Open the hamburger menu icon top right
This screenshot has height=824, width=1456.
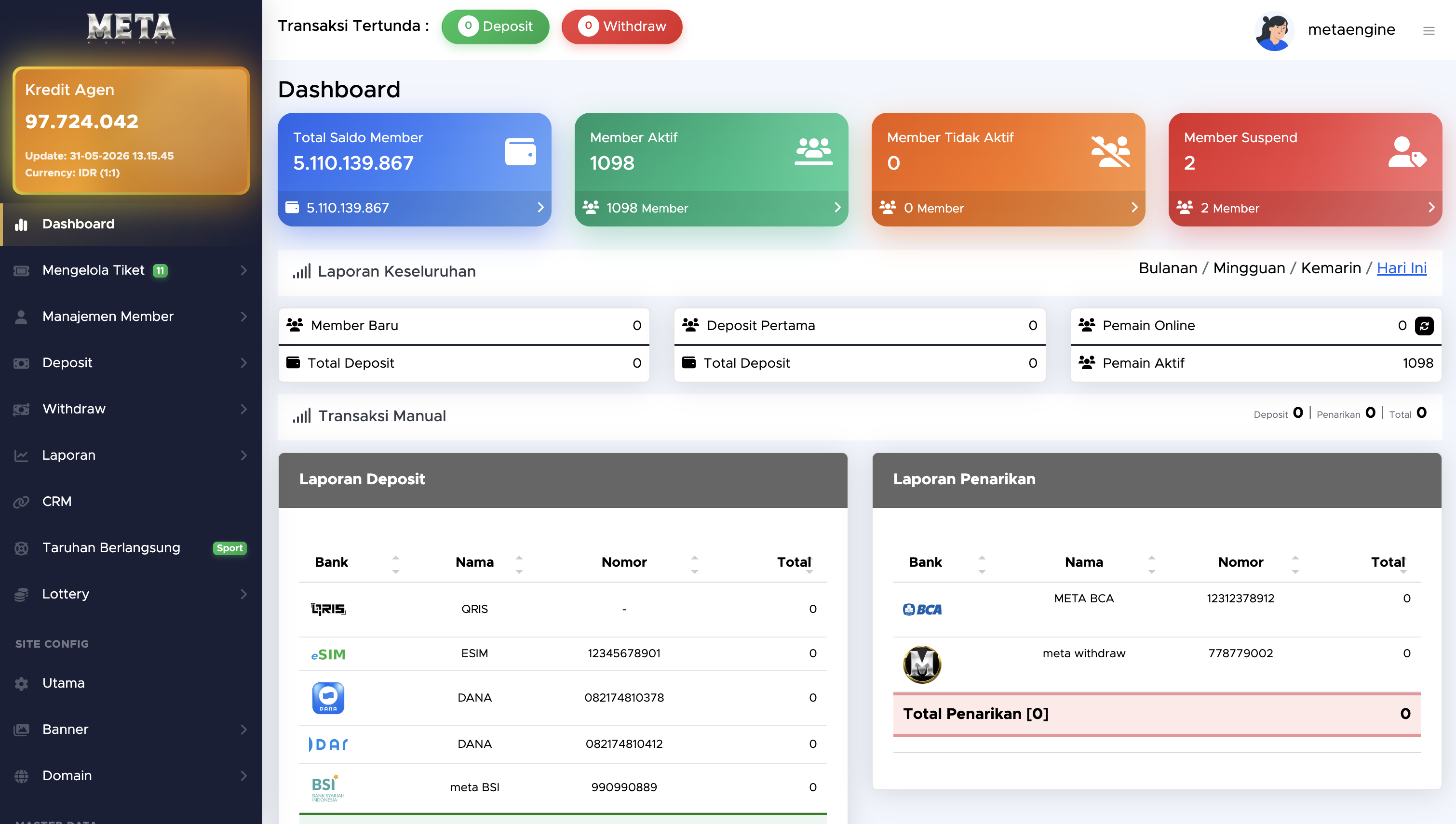coord(1429,30)
